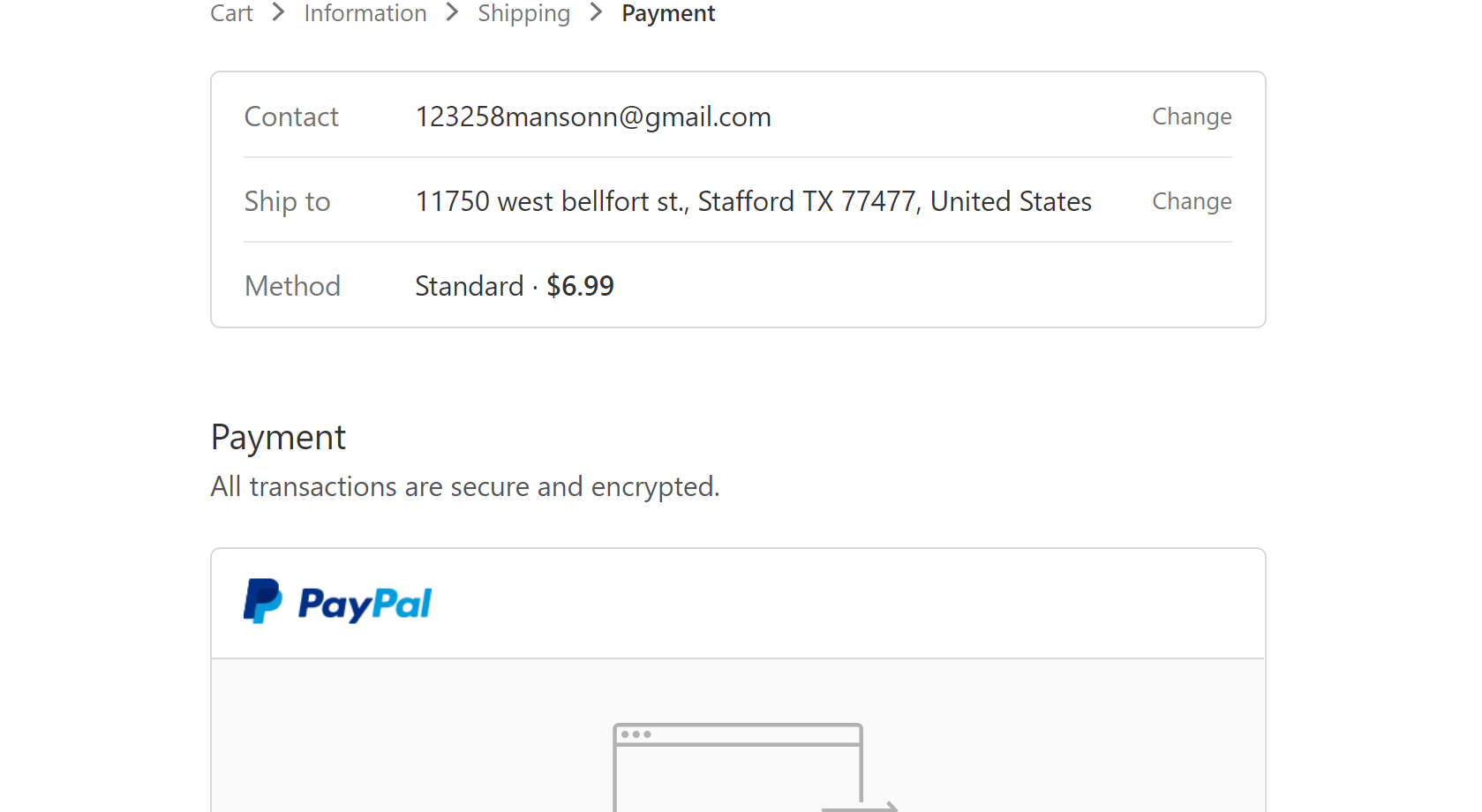Image resolution: width=1482 pixels, height=812 pixels.
Task: Click the Payment section heading
Action: [x=278, y=438]
